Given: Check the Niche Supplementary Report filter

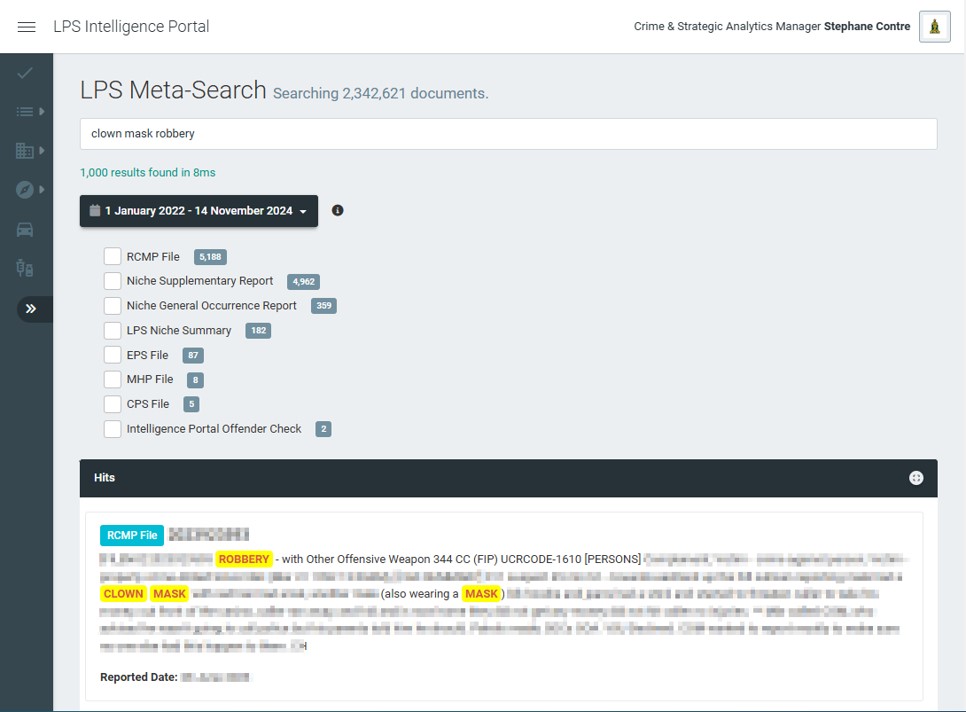Looking at the screenshot, I should point(112,281).
